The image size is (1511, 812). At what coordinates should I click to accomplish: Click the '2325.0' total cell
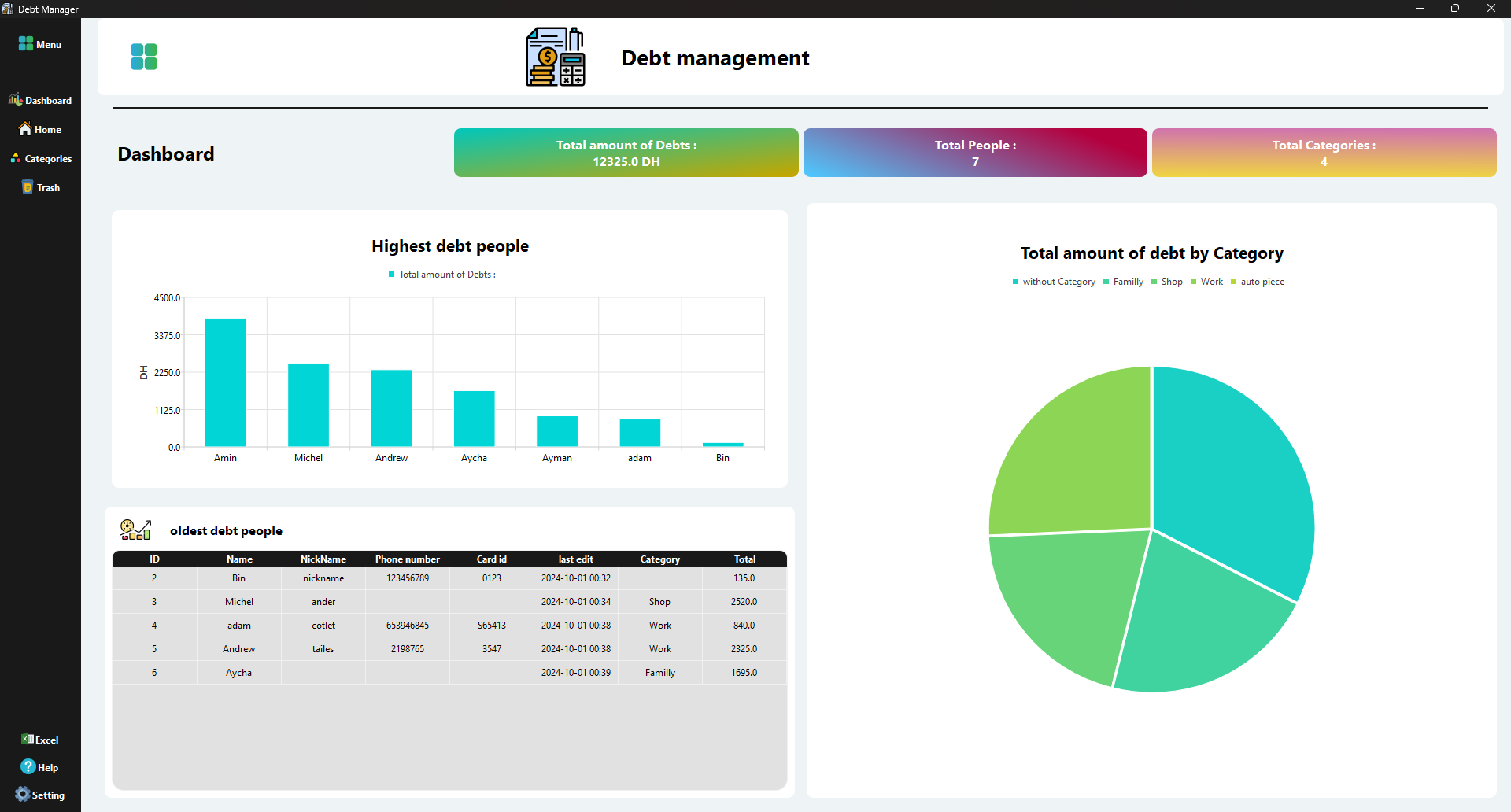coord(744,649)
